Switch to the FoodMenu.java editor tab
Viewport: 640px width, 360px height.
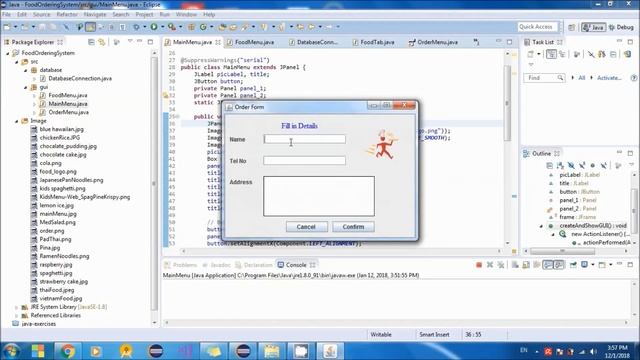[250, 42]
